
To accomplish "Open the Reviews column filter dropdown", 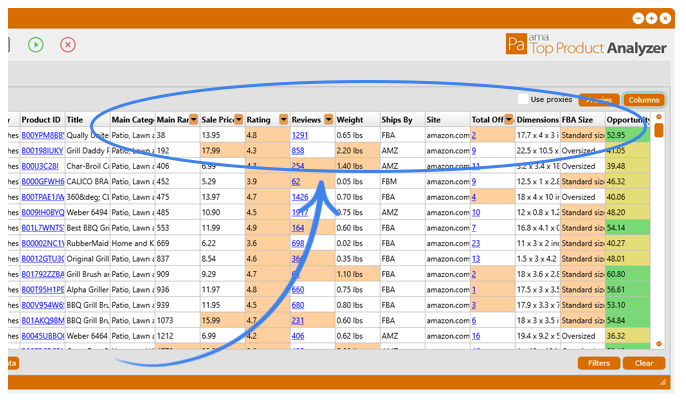I will [329, 119].
